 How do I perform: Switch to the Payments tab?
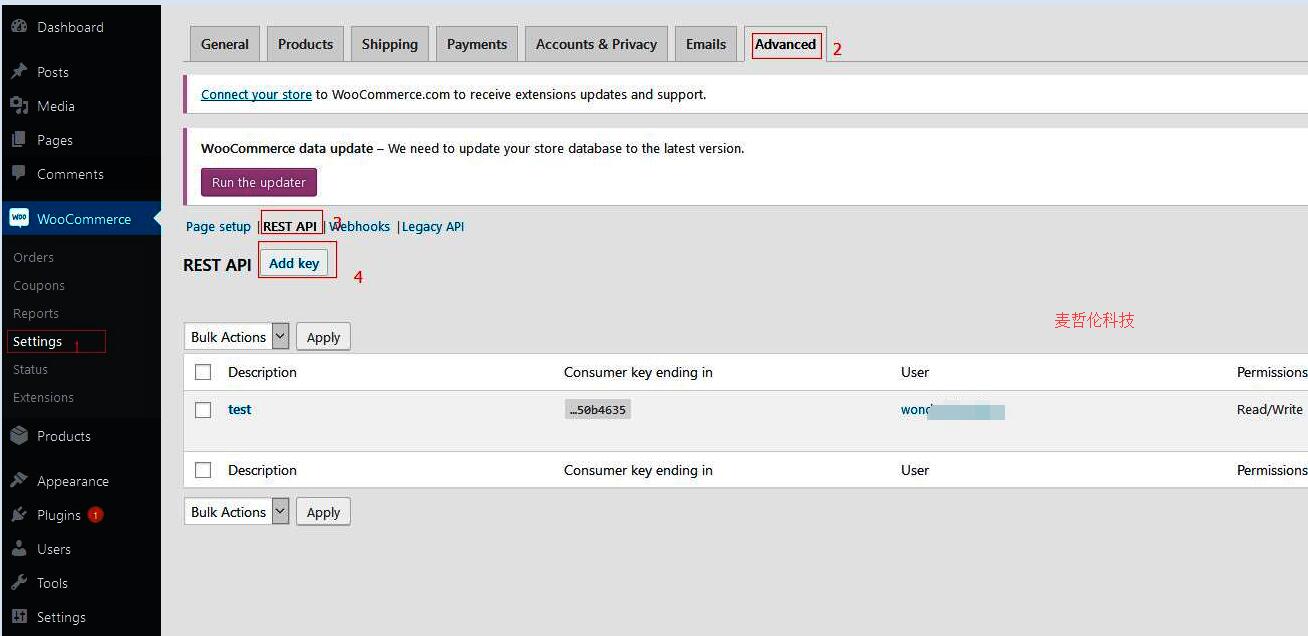477,44
